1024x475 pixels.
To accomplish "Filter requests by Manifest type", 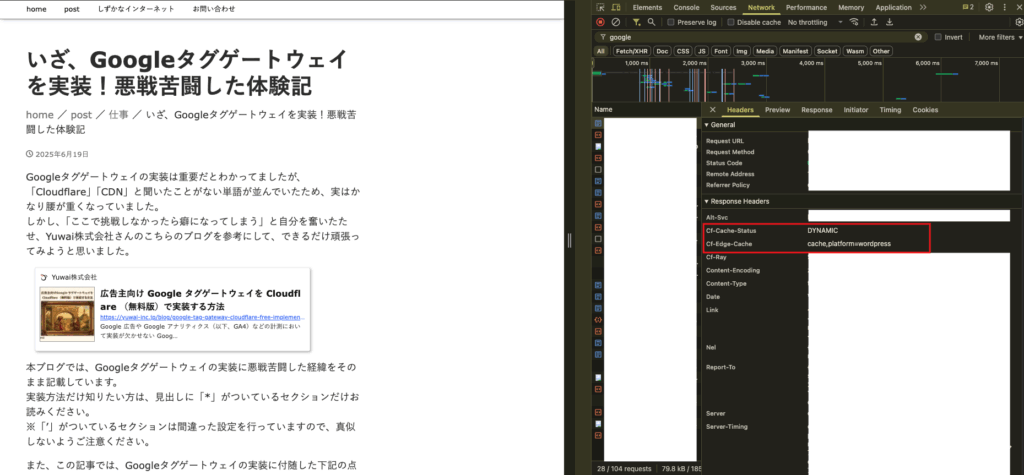I will (x=795, y=51).
